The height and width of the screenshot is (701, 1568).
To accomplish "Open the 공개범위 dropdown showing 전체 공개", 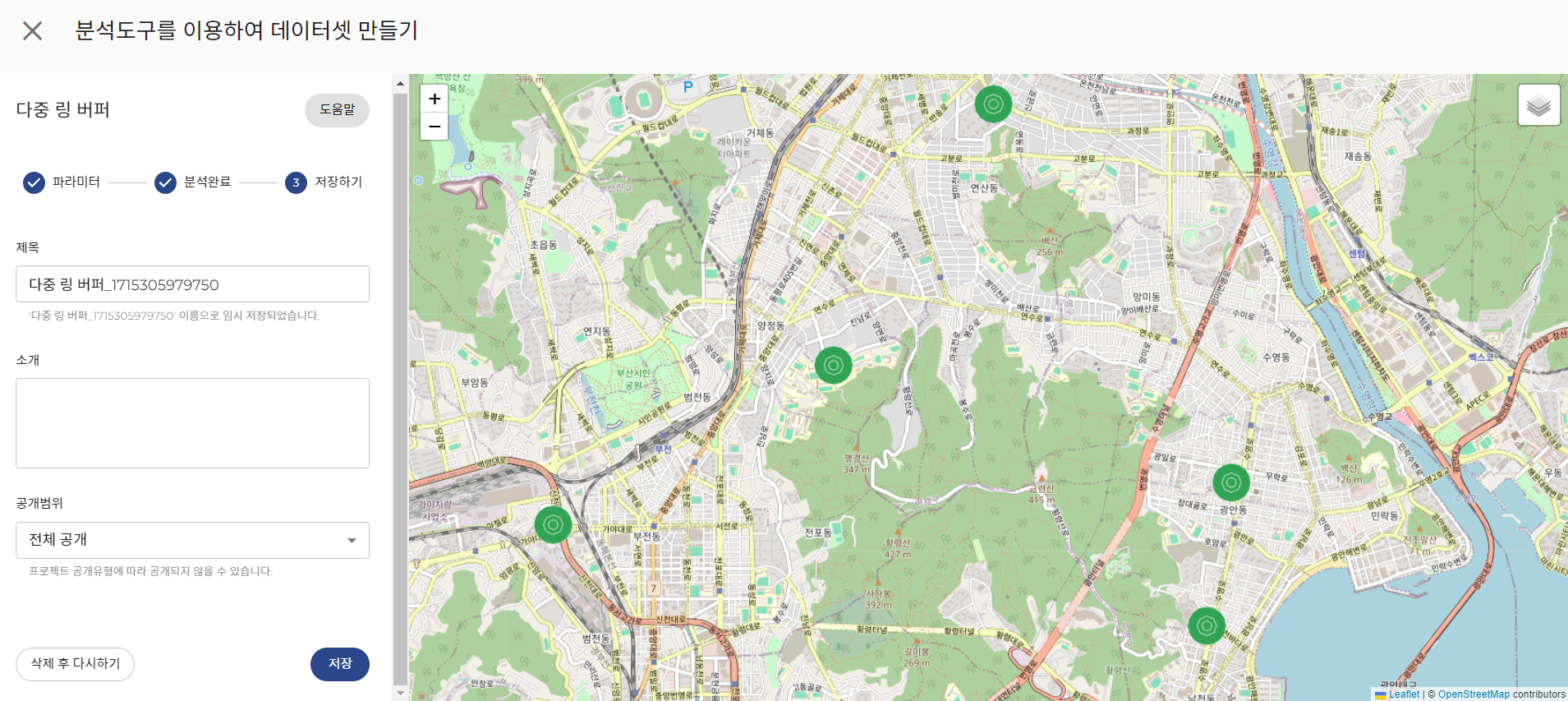I will click(192, 540).
